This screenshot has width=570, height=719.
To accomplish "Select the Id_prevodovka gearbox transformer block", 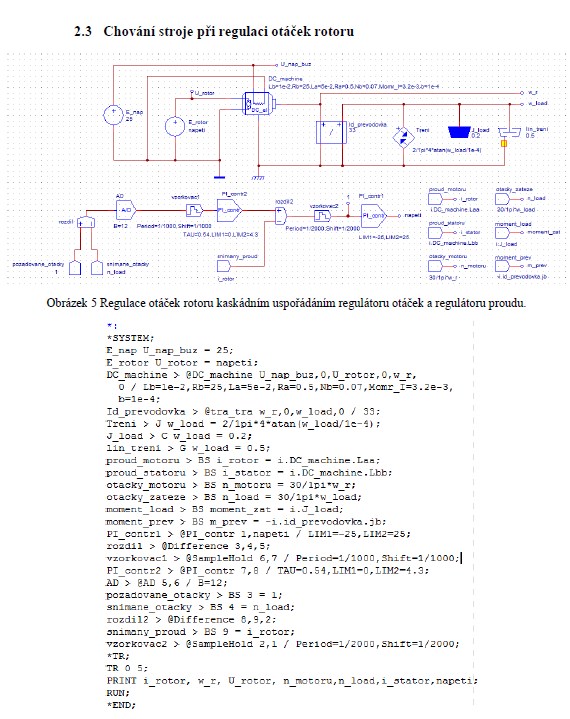I will (x=331, y=133).
